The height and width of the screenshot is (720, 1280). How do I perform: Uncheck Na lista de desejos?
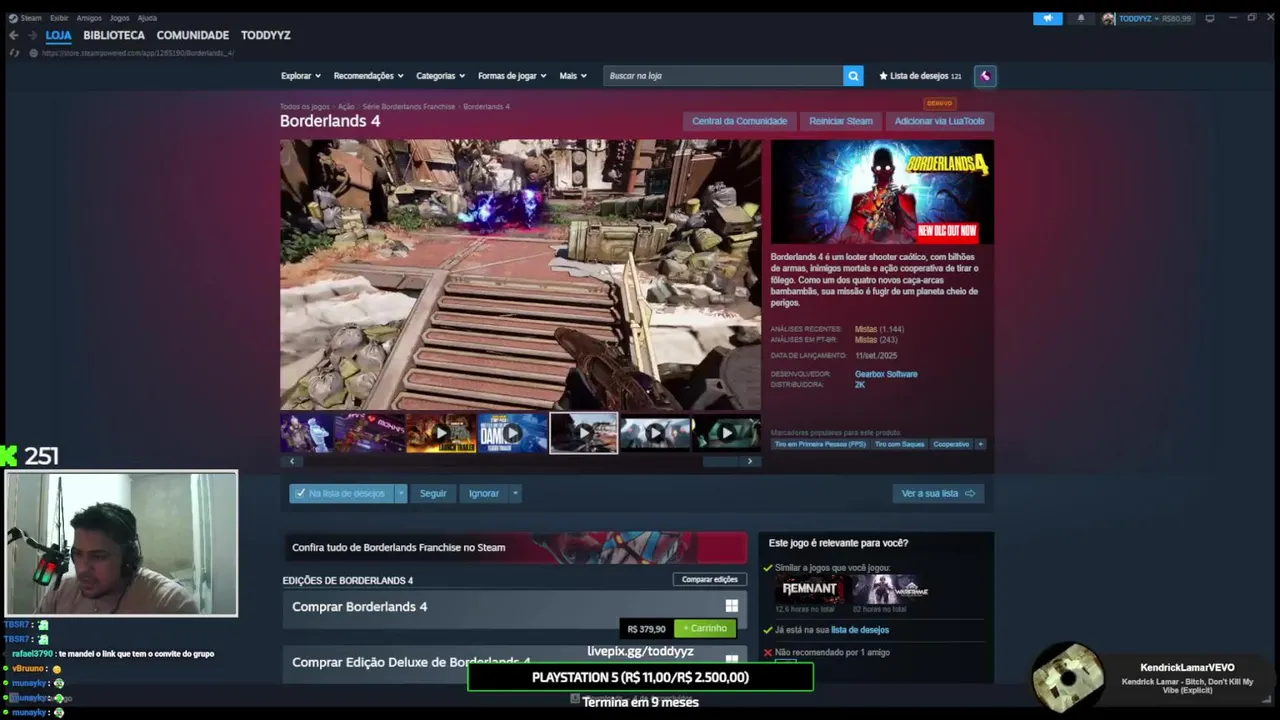tap(341, 493)
